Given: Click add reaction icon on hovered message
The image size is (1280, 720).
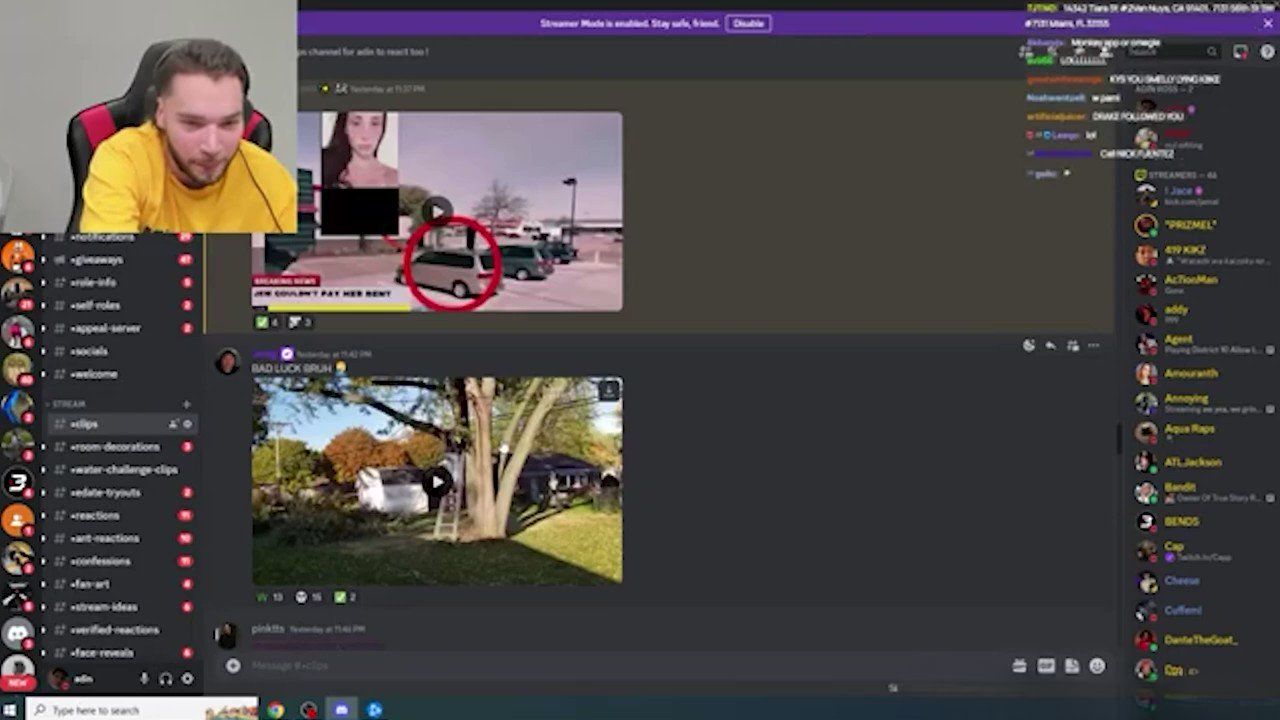Looking at the screenshot, I should tap(1028, 346).
